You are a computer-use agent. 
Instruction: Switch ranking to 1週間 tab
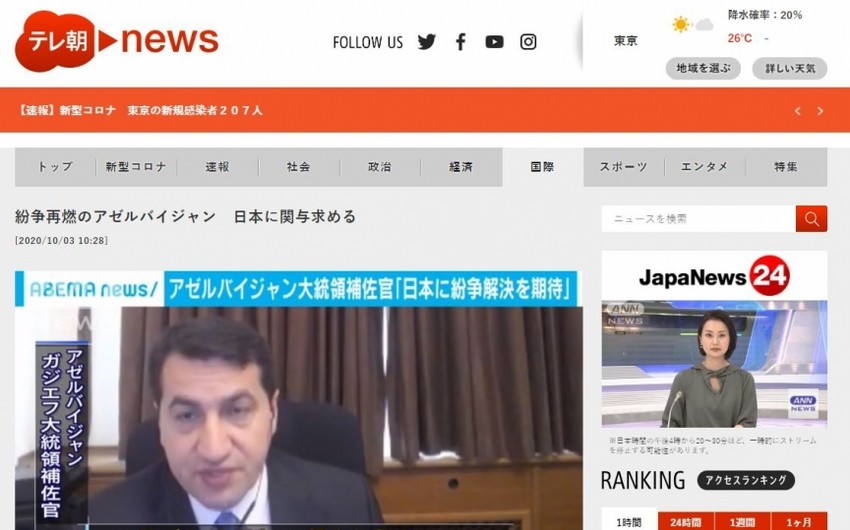pyautogui.click(x=742, y=521)
